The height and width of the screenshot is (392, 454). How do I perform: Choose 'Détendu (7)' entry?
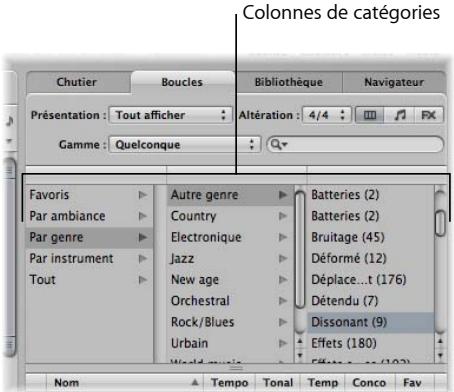pyautogui.click(x=371, y=301)
